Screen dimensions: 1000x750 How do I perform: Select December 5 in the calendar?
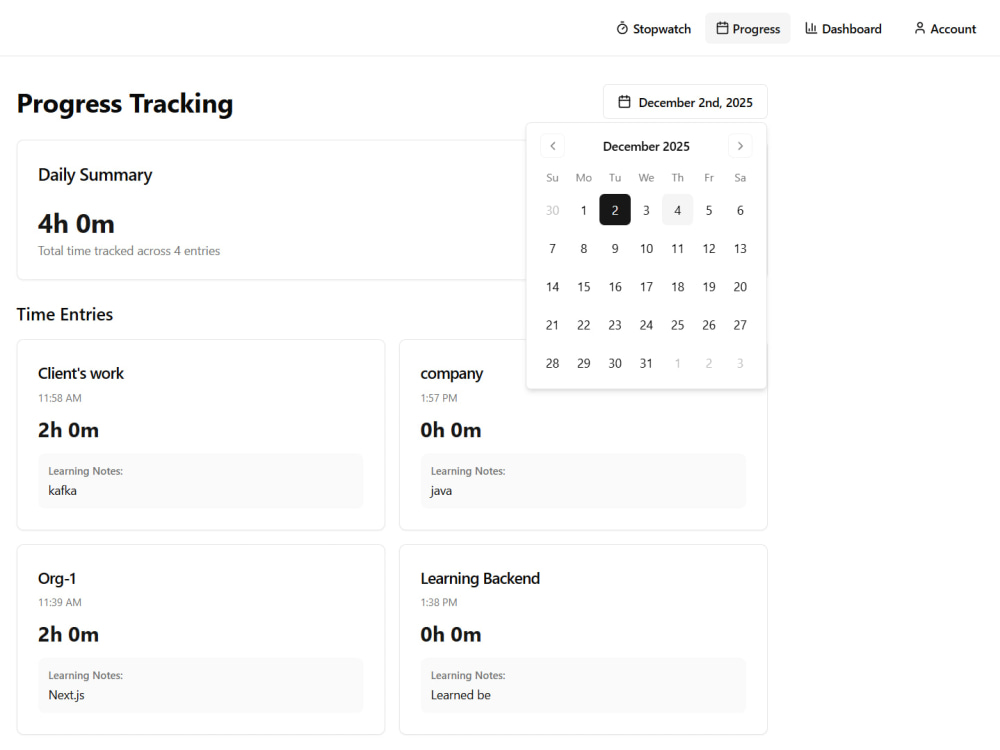coord(709,210)
